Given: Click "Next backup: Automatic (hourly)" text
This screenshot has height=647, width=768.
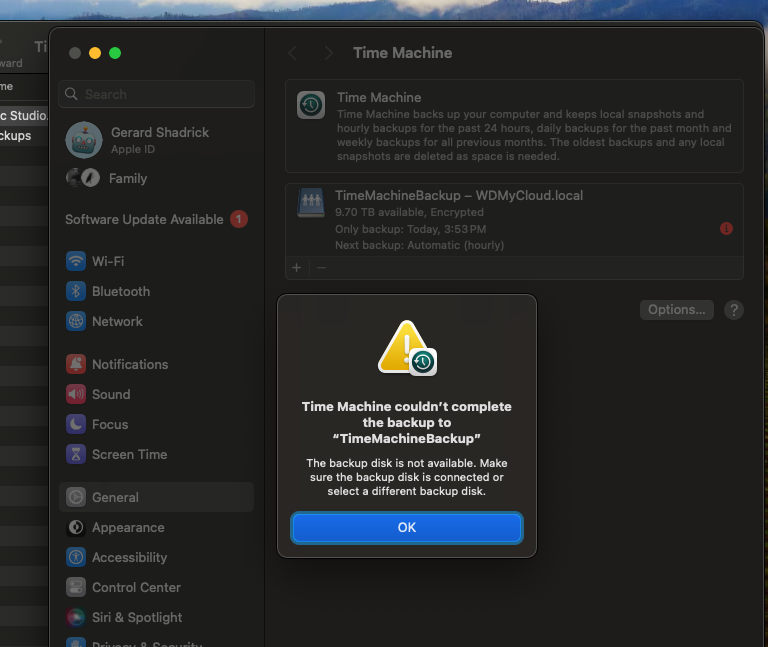Looking at the screenshot, I should click(419, 245).
